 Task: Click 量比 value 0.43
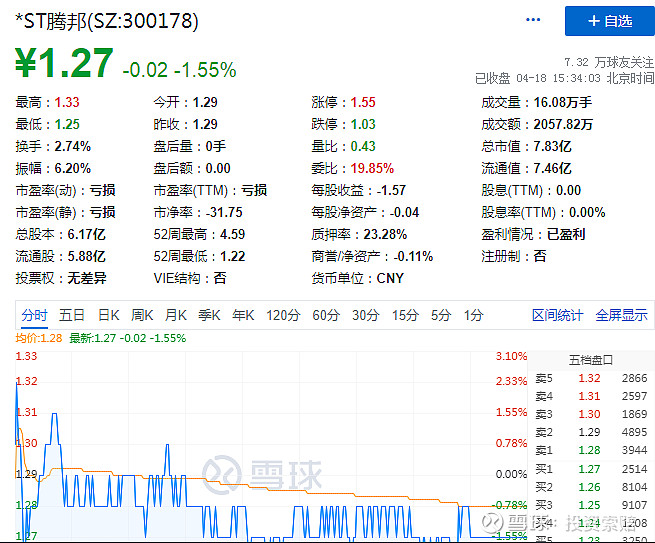363,147
